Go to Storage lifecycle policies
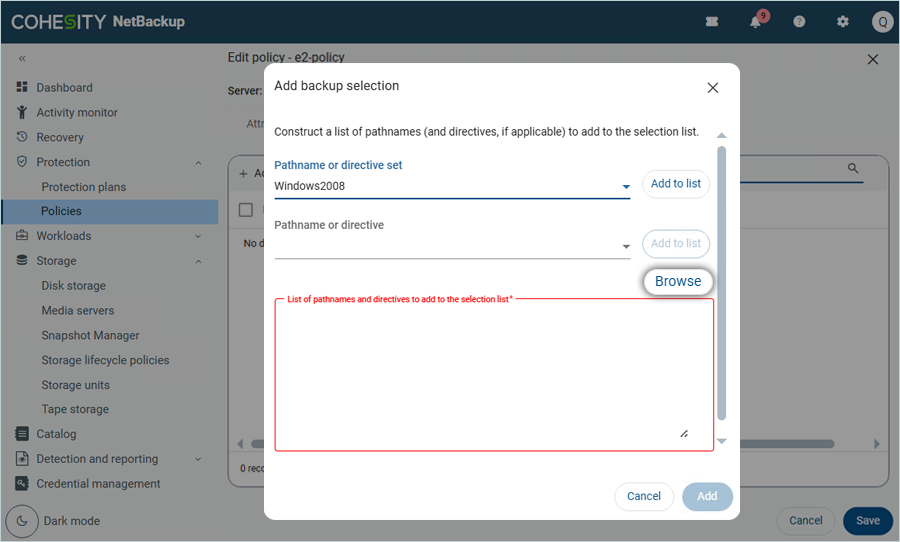The width and height of the screenshot is (900, 542). (x=105, y=360)
